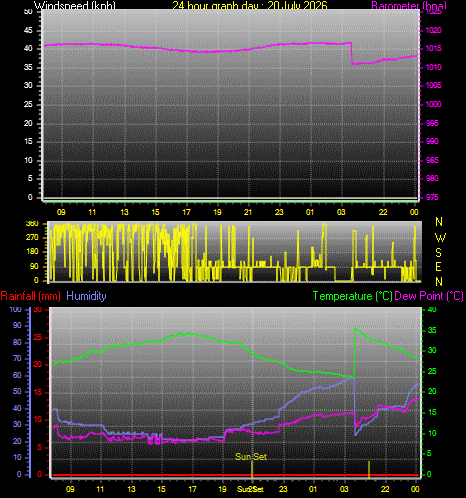
Task: Click hour 17 on the lower chart time axis
Action: point(192,489)
